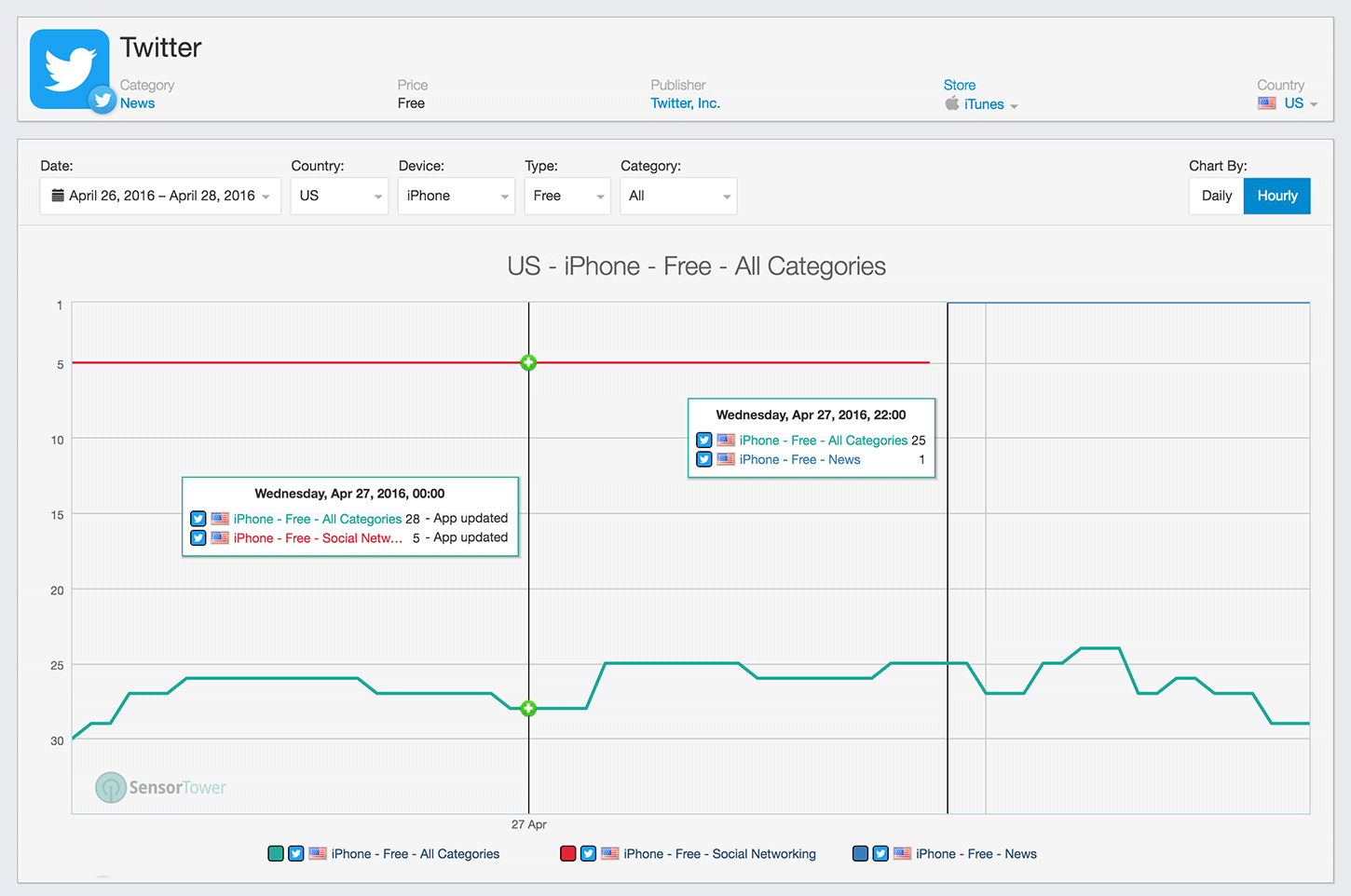The height and width of the screenshot is (896, 1351).
Task: Switch the chart to Daily view
Action: pos(1217,196)
